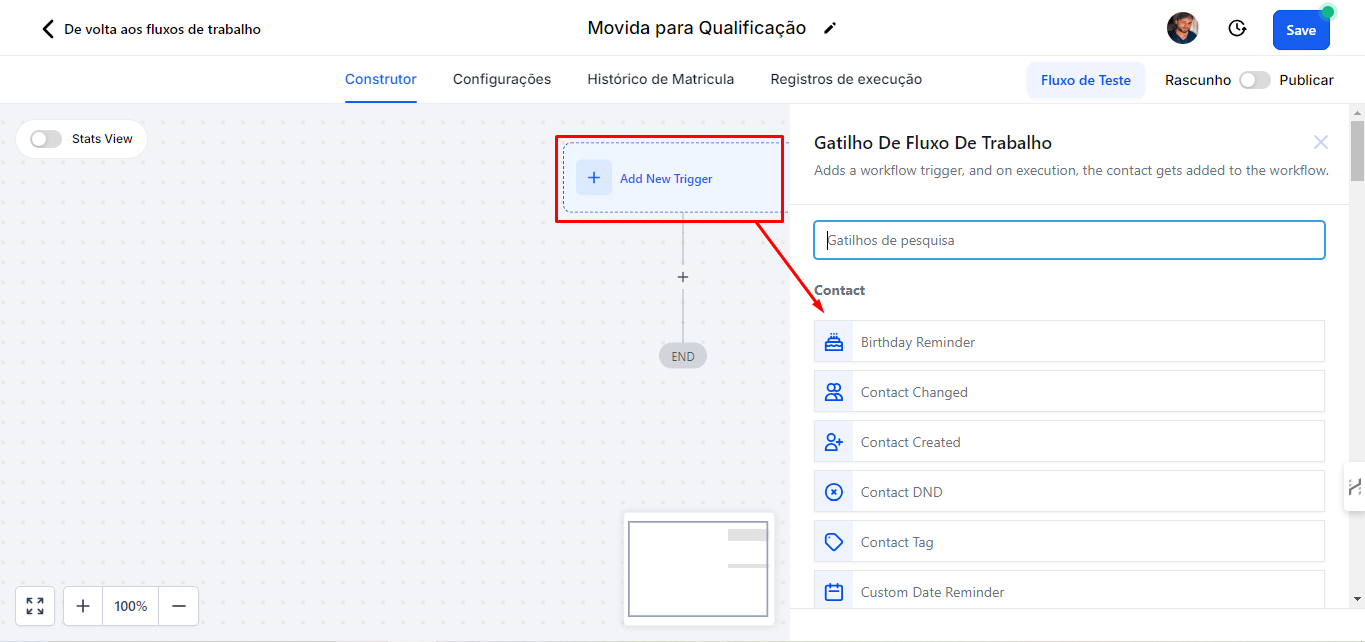Zoom out with the minus button
Screen dimensions: 1365x642
[x=179, y=606]
